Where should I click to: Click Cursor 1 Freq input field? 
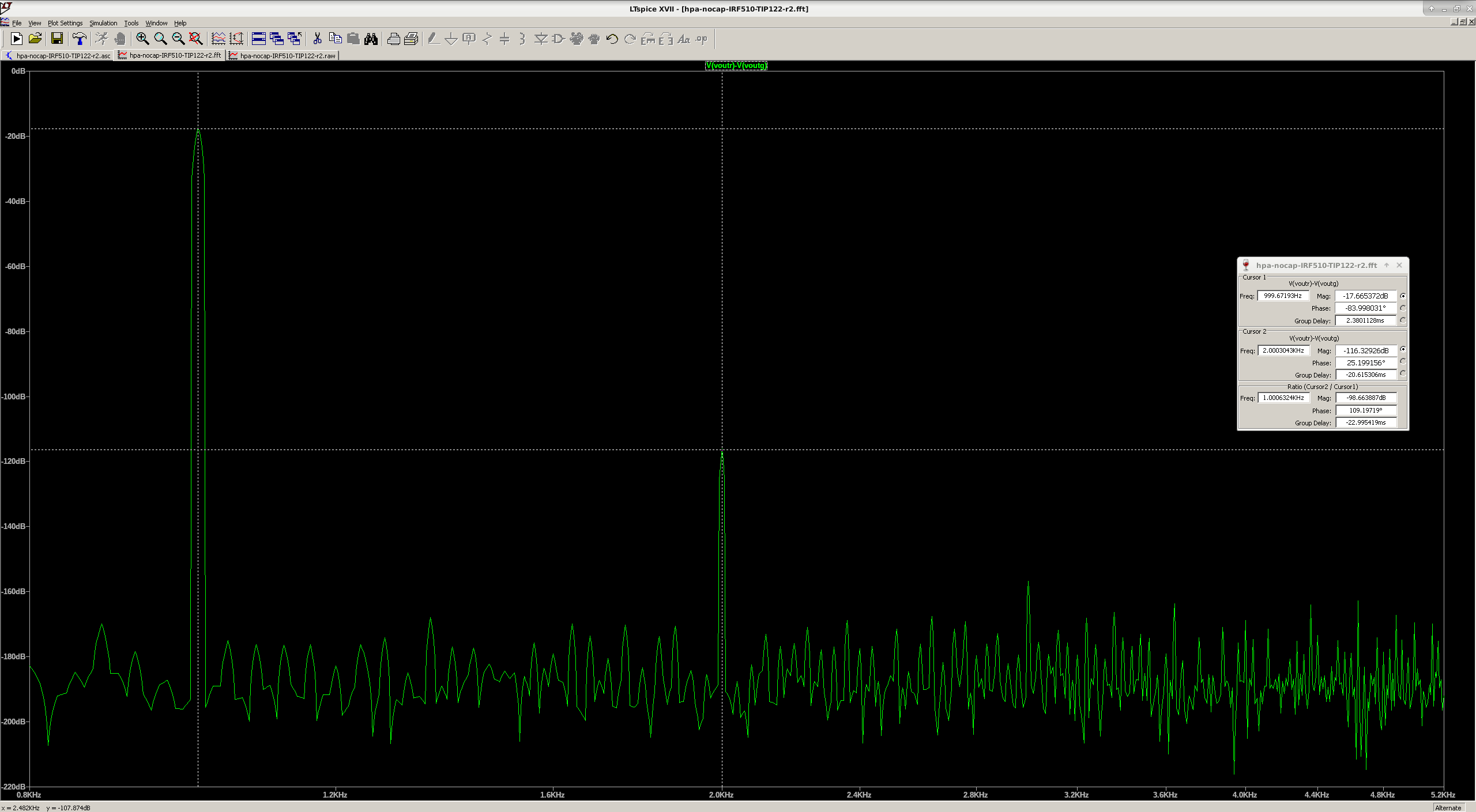click(1283, 296)
